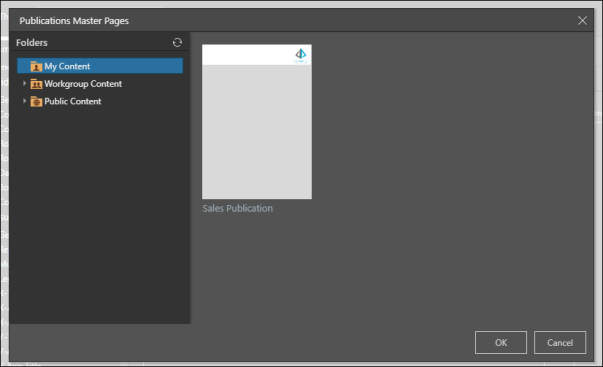Dismiss the dialog using Cancel
This screenshot has width=603, height=367.
pos(560,342)
